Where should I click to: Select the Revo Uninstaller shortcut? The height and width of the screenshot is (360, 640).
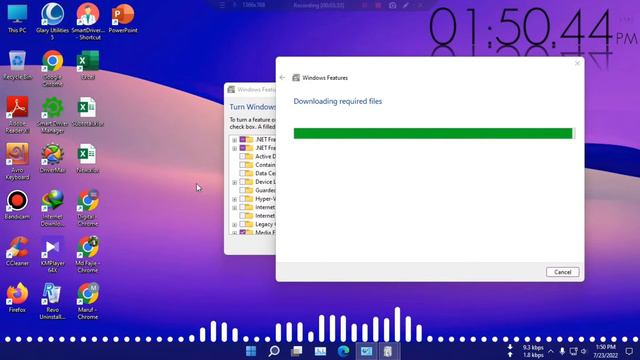click(52, 301)
